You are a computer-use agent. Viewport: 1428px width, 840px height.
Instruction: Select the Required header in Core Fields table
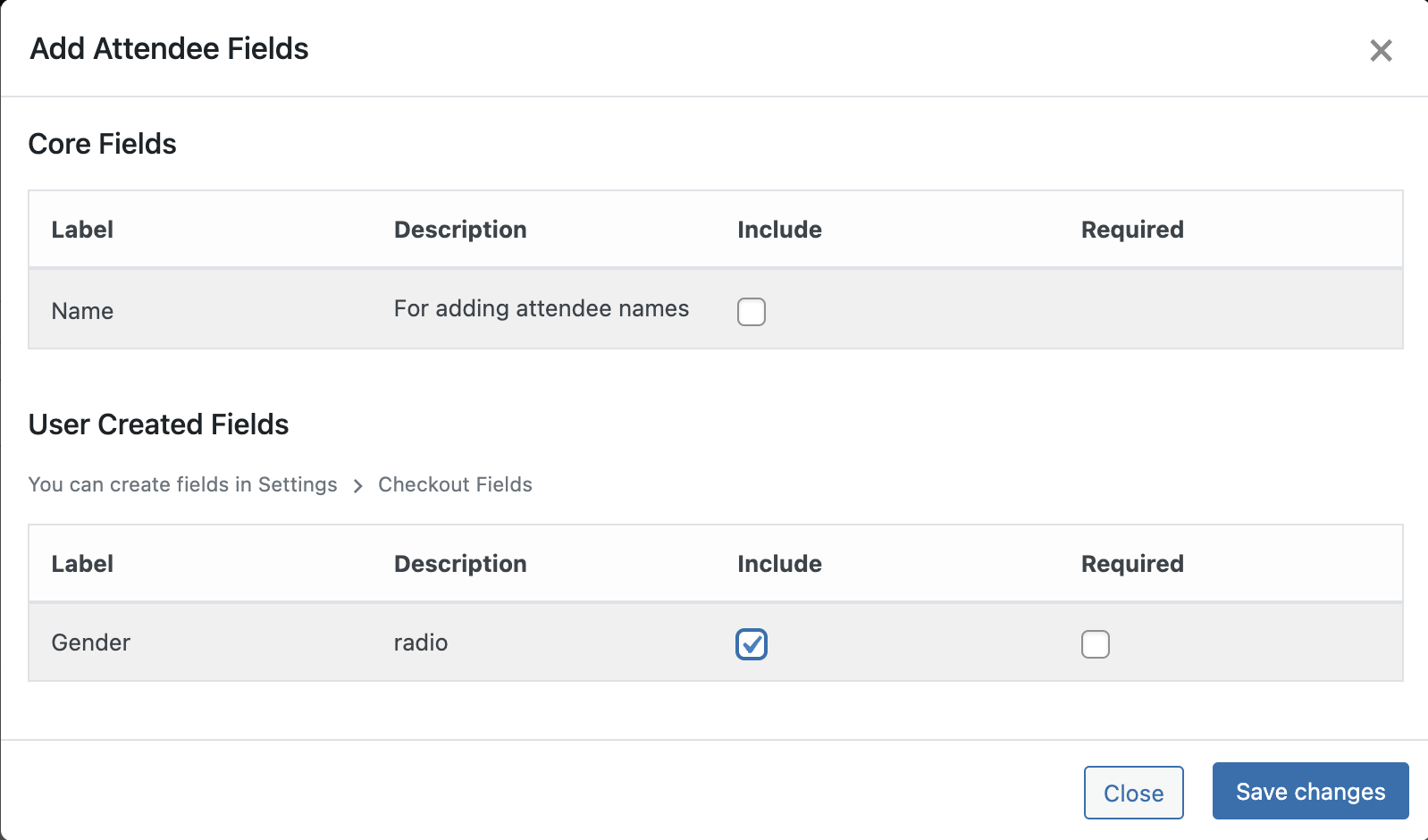pos(1131,230)
